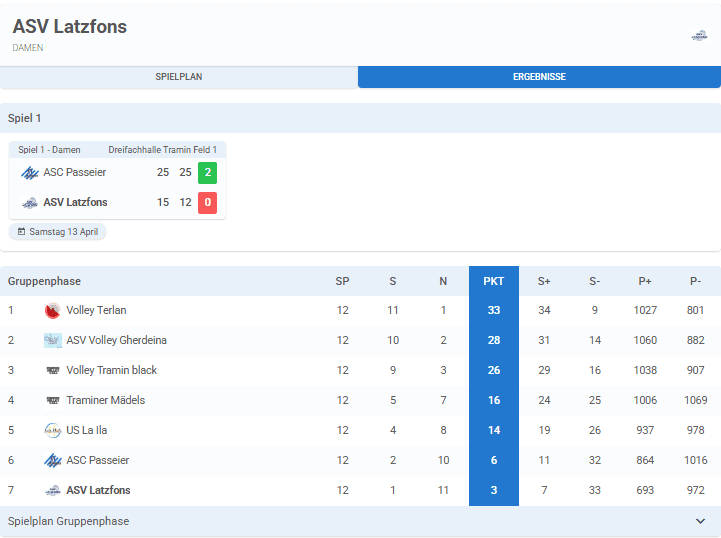Open the Volley Terlan team link
The image size is (721, 538).
coord(97,311)
